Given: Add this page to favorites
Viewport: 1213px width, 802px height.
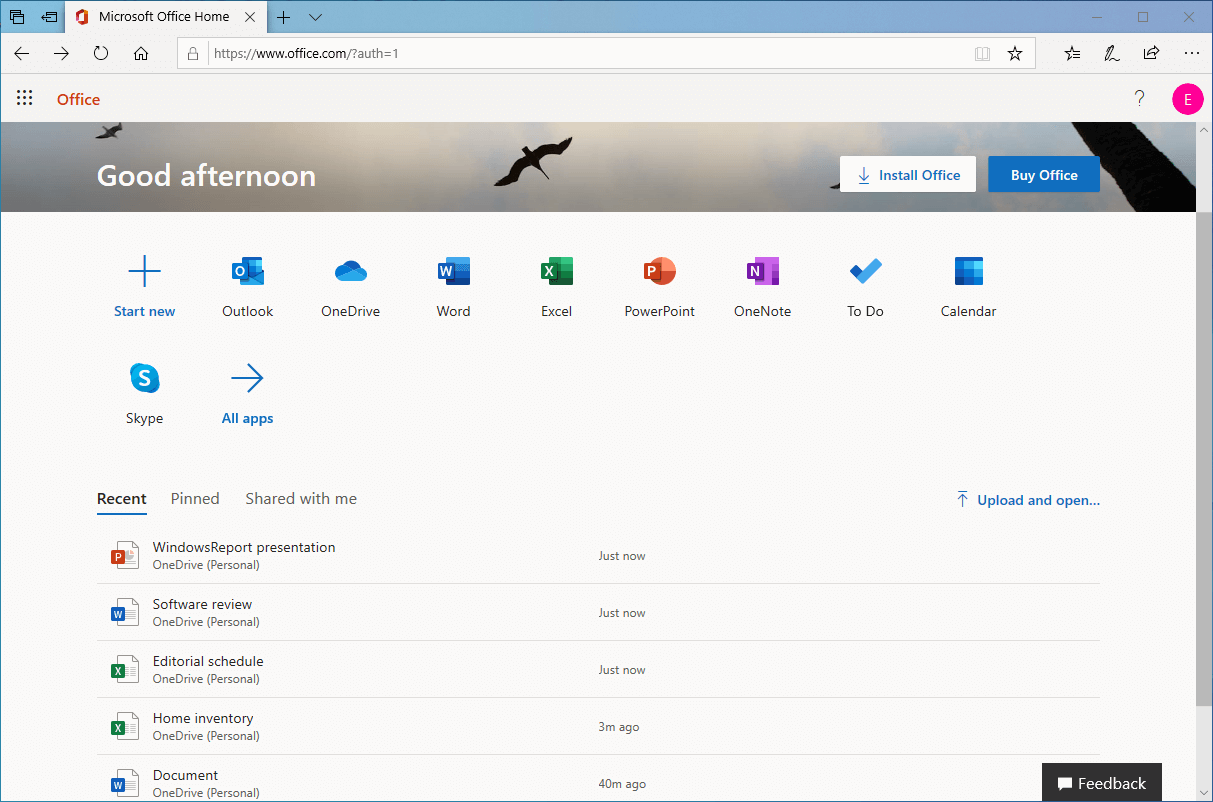Looking at the screenshot, I should tap(1015, 53).
